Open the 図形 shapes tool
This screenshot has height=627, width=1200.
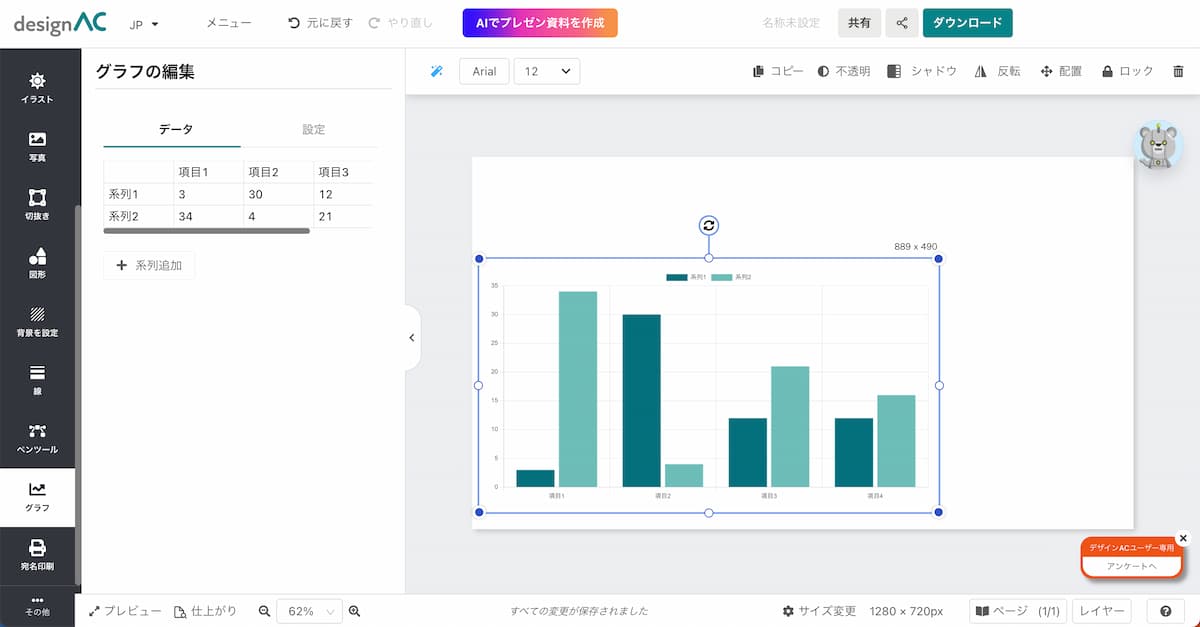(37, 262)
